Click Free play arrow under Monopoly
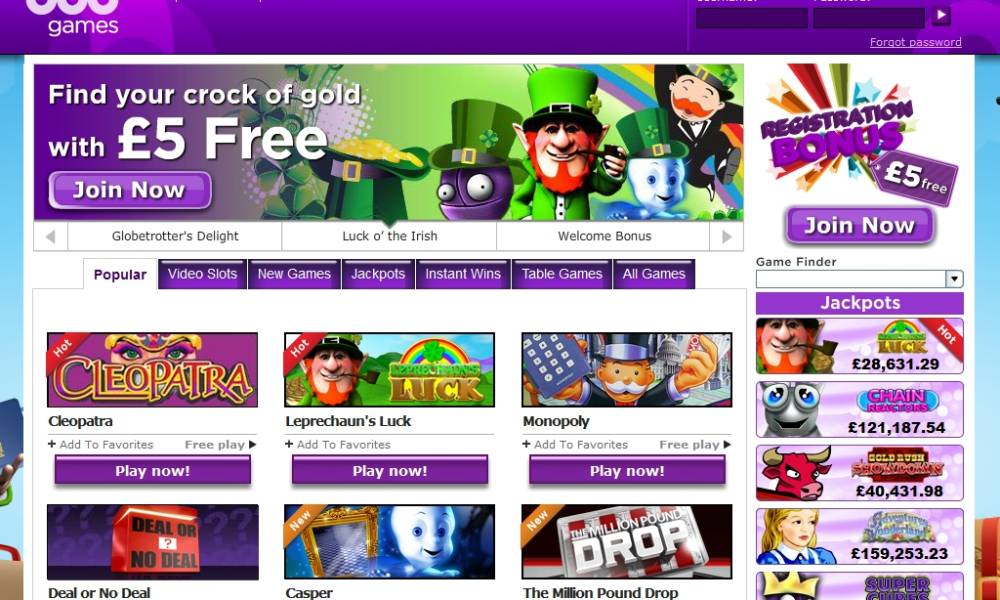The image size is (1000, 600). pos(727,444)
